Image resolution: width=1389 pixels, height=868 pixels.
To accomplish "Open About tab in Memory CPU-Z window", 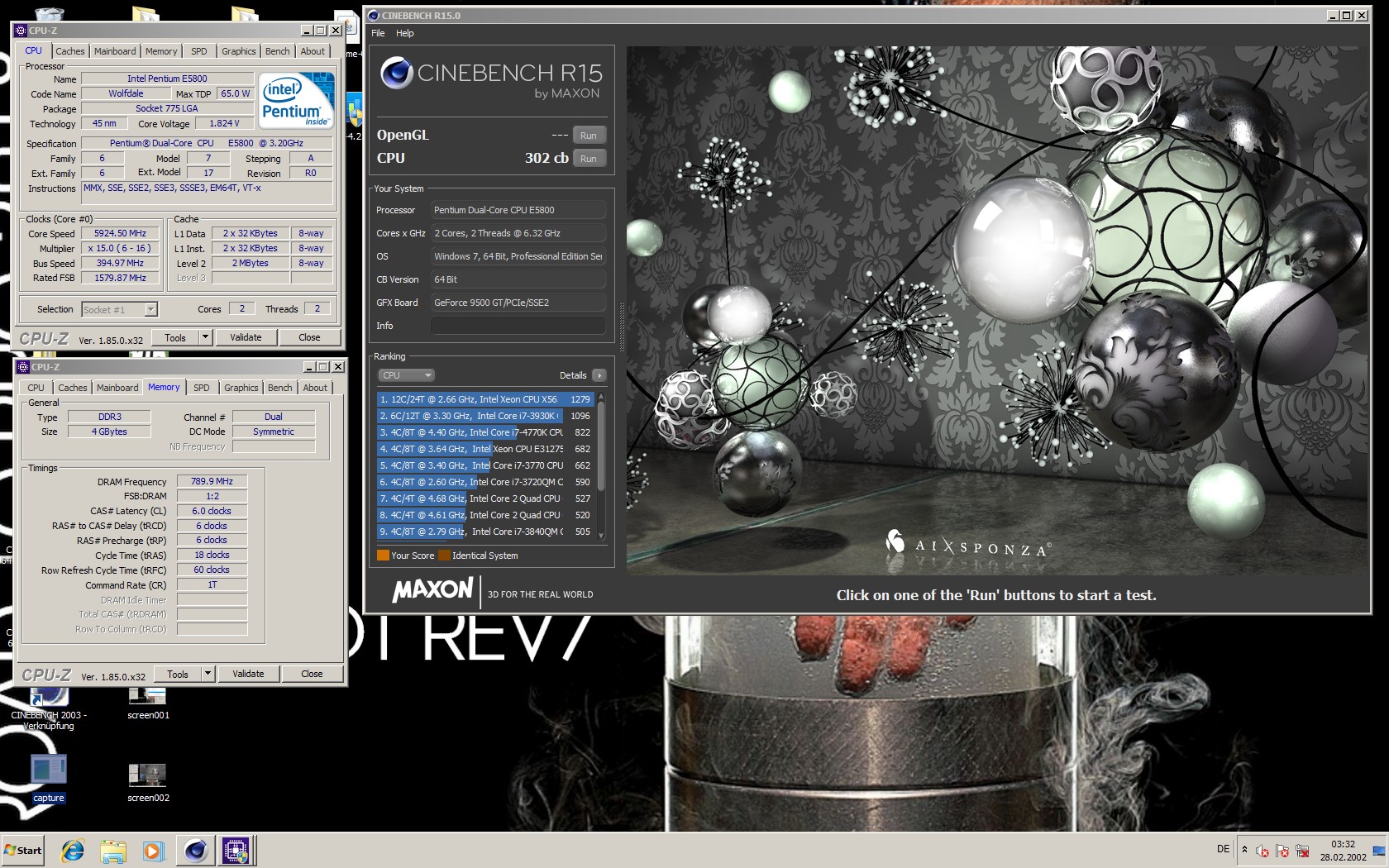I will pos(315,388).
